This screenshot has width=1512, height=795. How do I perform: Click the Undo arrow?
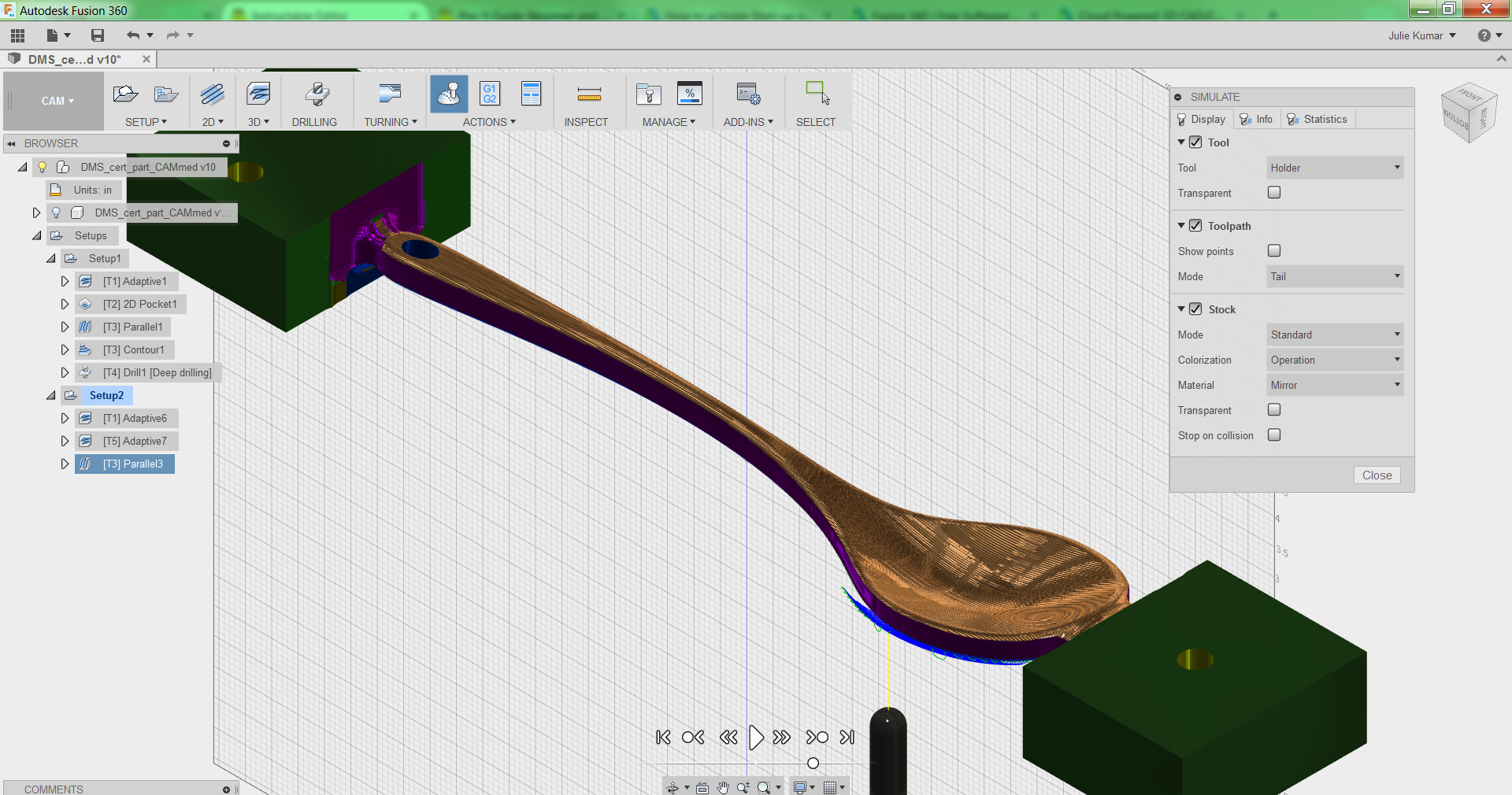point(133,35)
